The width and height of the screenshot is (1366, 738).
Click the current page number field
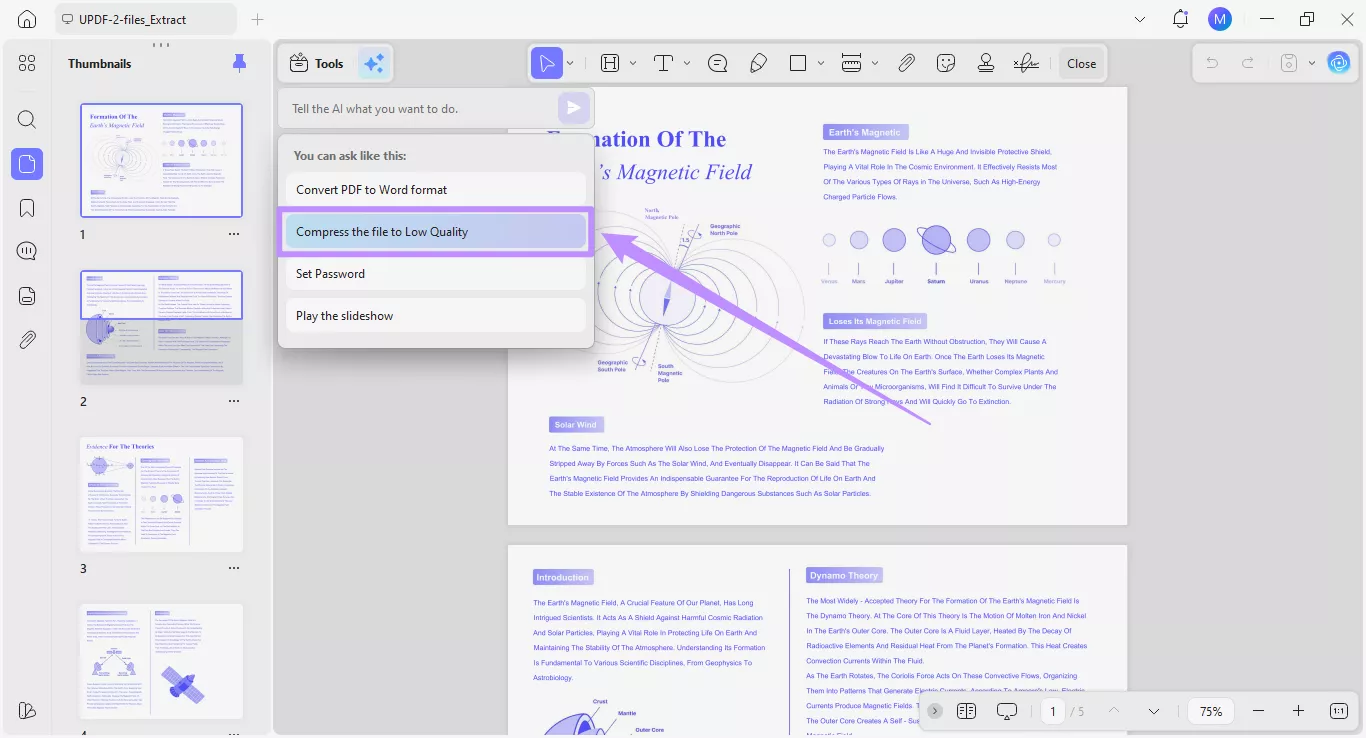click(x=1052, y=711)
